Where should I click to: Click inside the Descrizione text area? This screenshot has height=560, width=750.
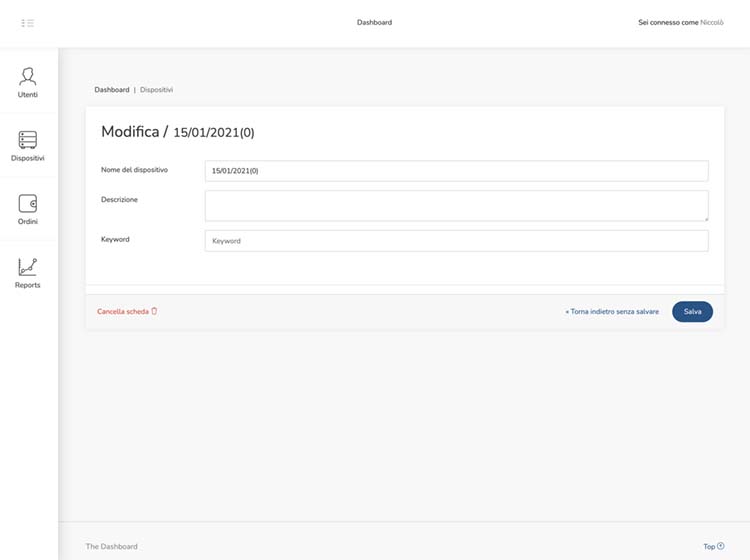pos(456,205)
